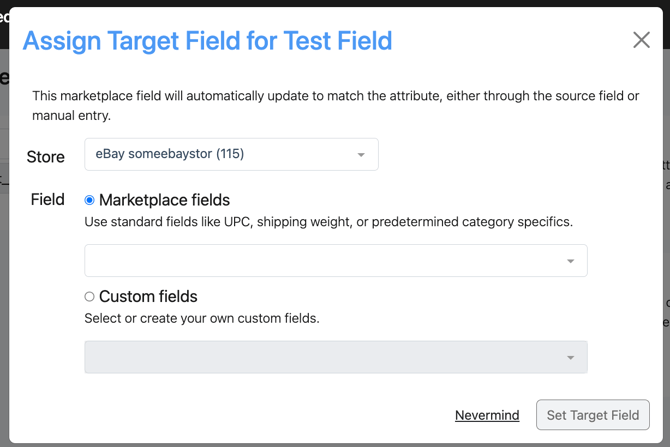
Task: Click the 'Select or create your own' hint
Action: 202,318
